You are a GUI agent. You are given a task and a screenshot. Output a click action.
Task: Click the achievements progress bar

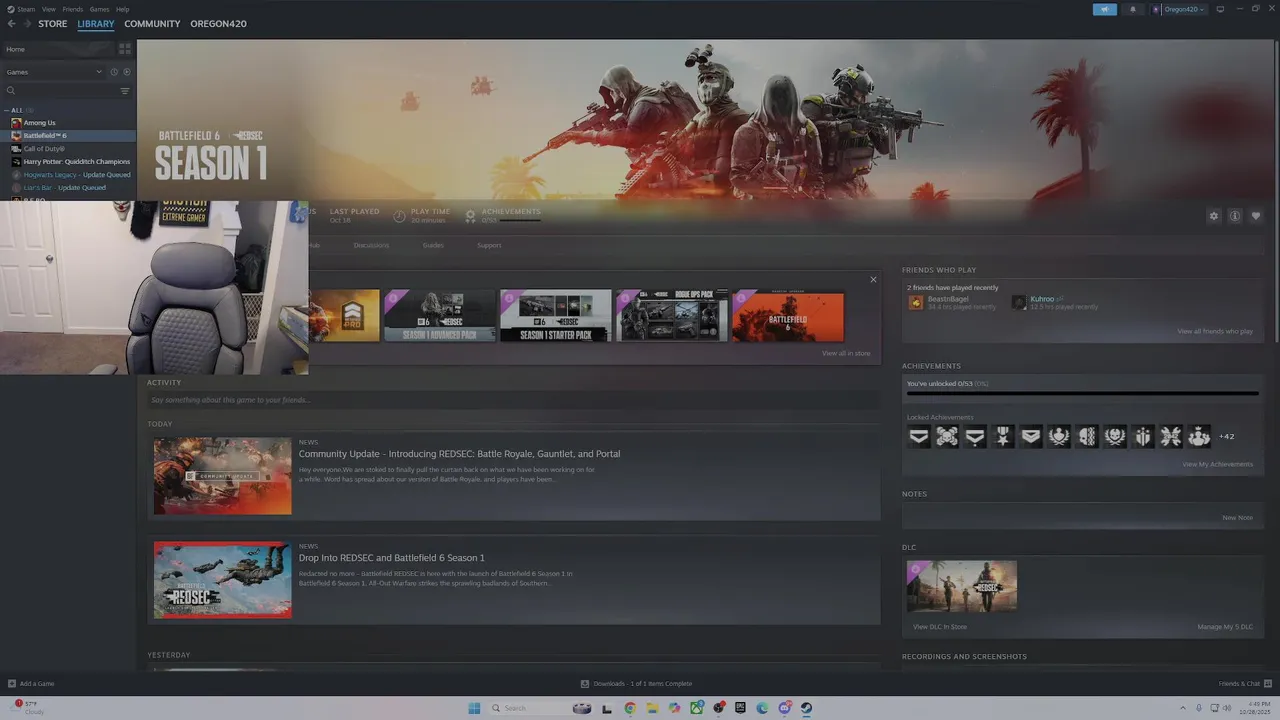1082,394
